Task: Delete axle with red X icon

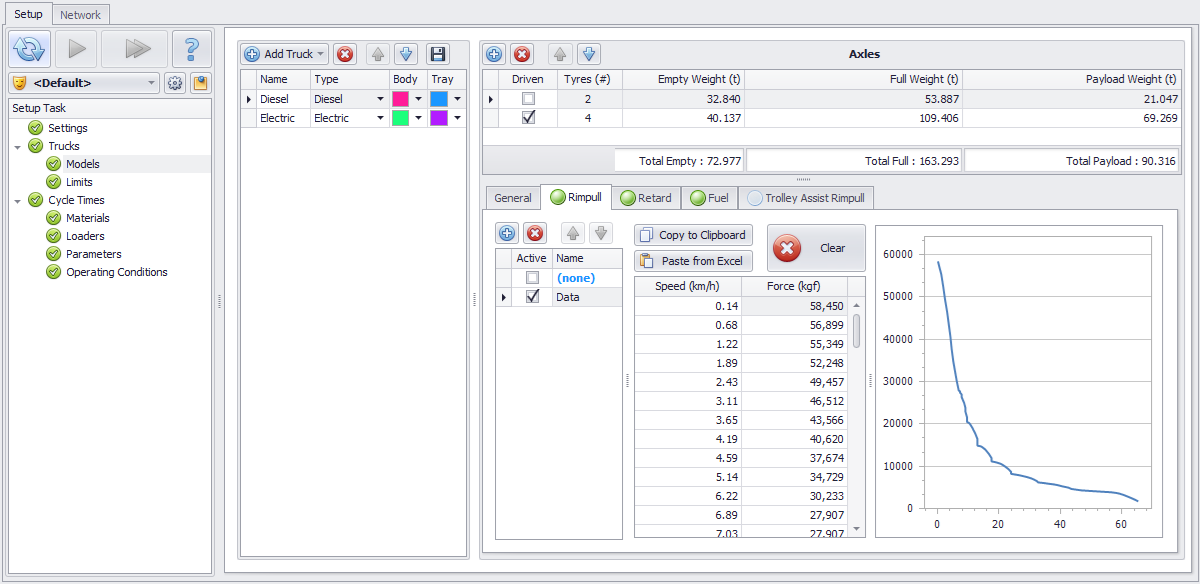Action: click(523, 54)
